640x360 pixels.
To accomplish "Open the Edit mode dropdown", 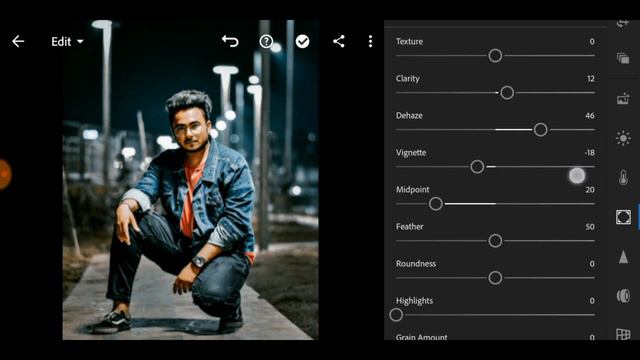I will tap(67, 42).
